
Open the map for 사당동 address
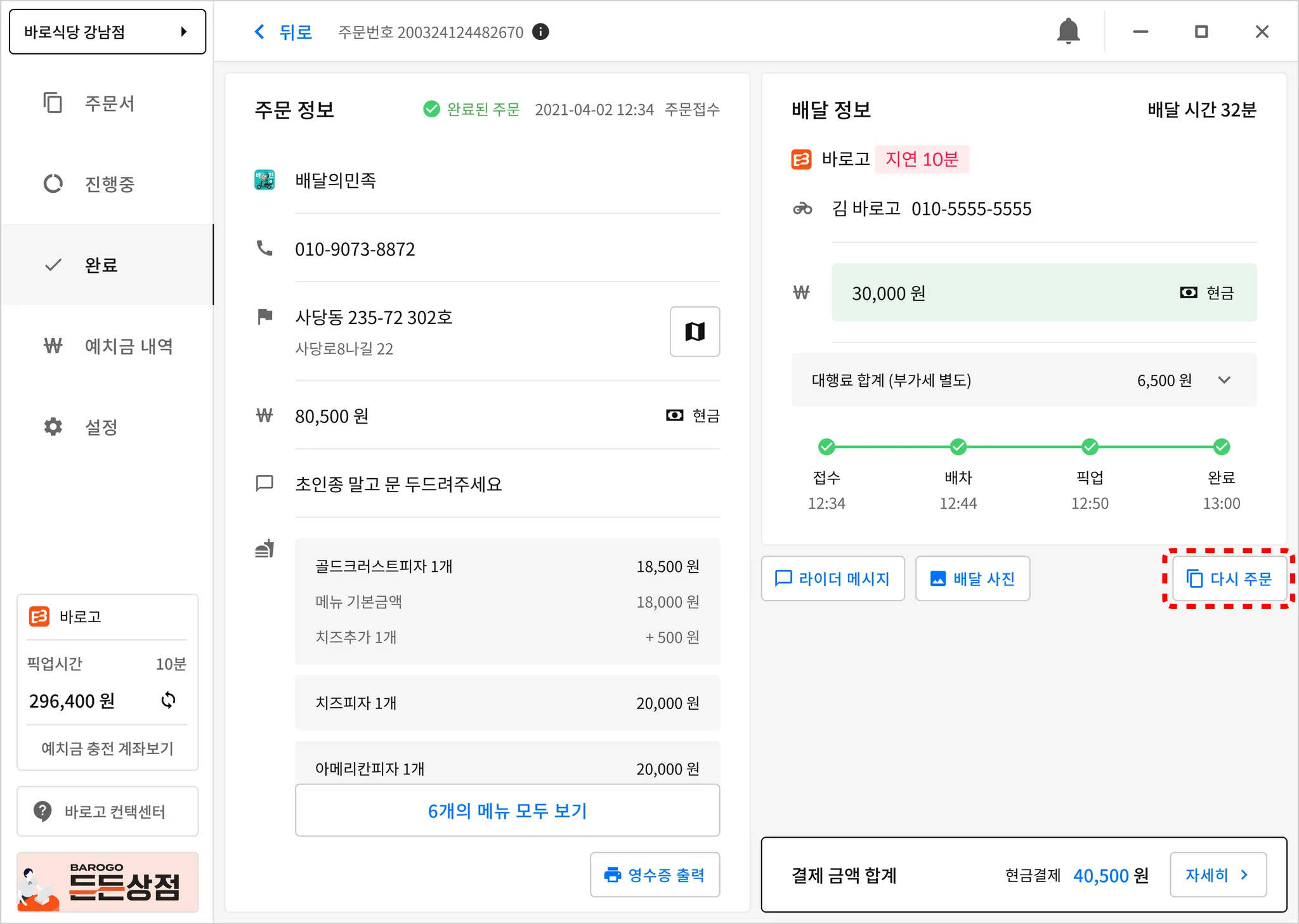[x=695, y=332]
